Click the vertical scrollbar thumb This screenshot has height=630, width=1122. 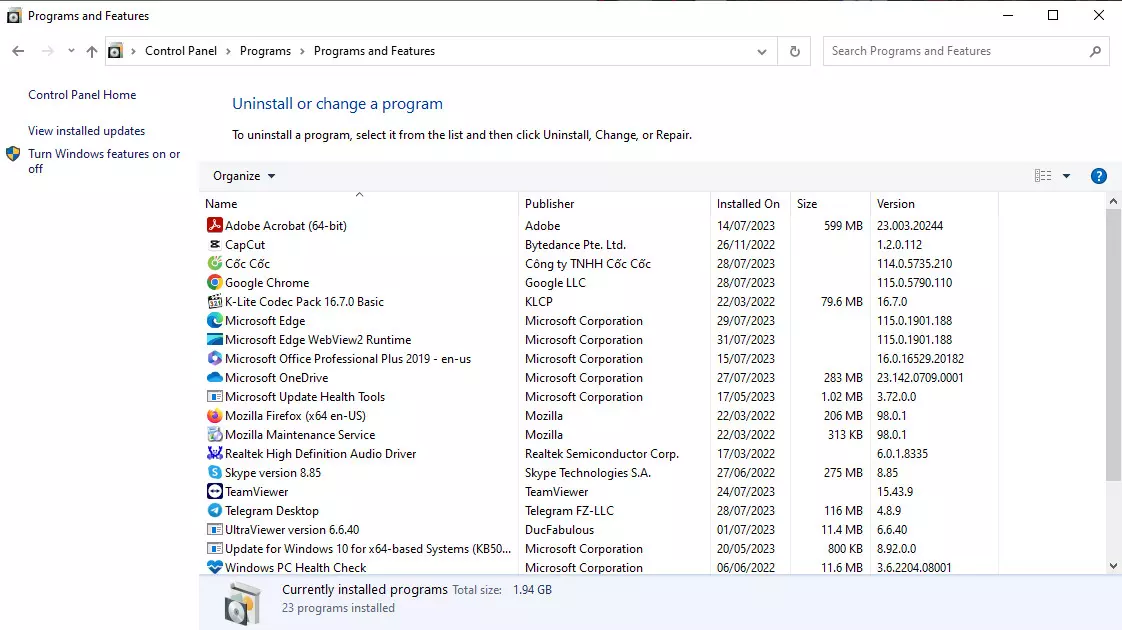(1113, 345)
